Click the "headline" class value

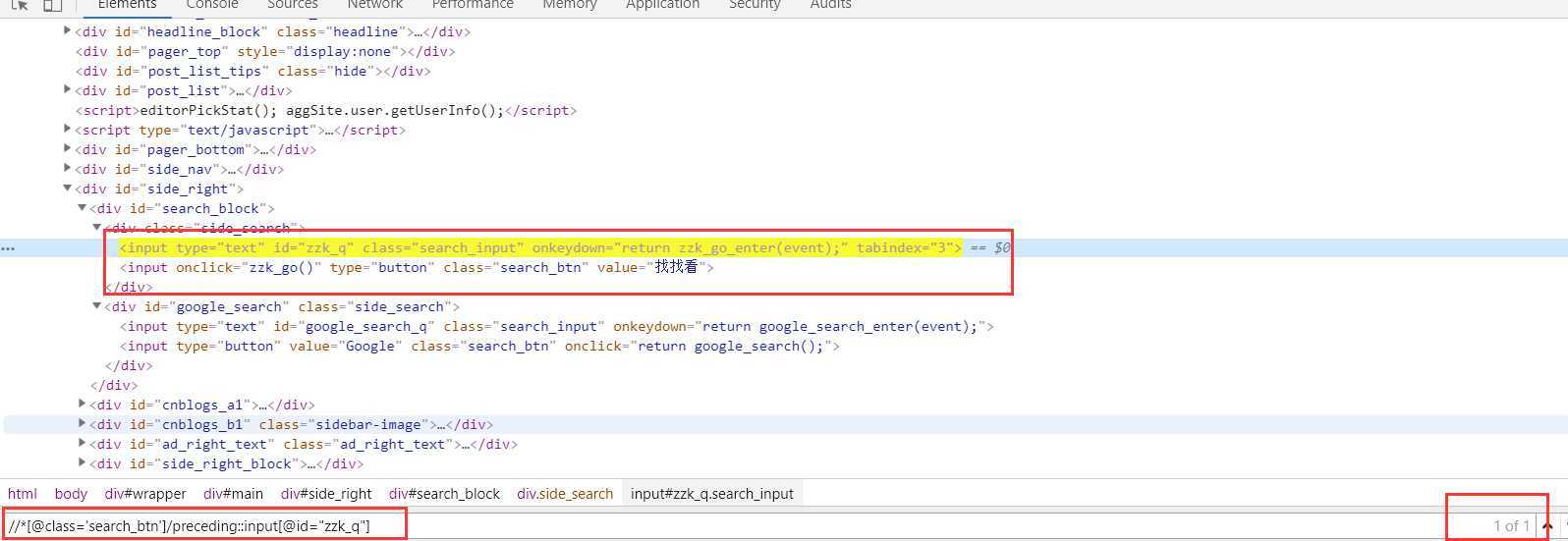point(368,31)
